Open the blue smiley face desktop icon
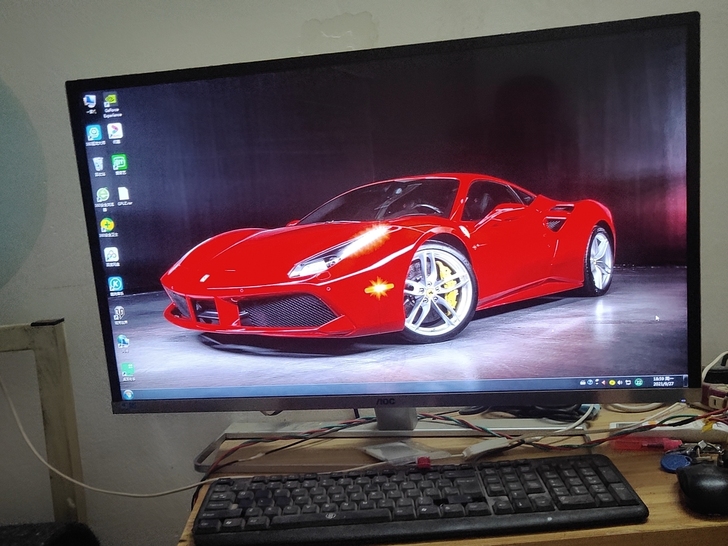The image size is (728, 546). coord(94,132)
